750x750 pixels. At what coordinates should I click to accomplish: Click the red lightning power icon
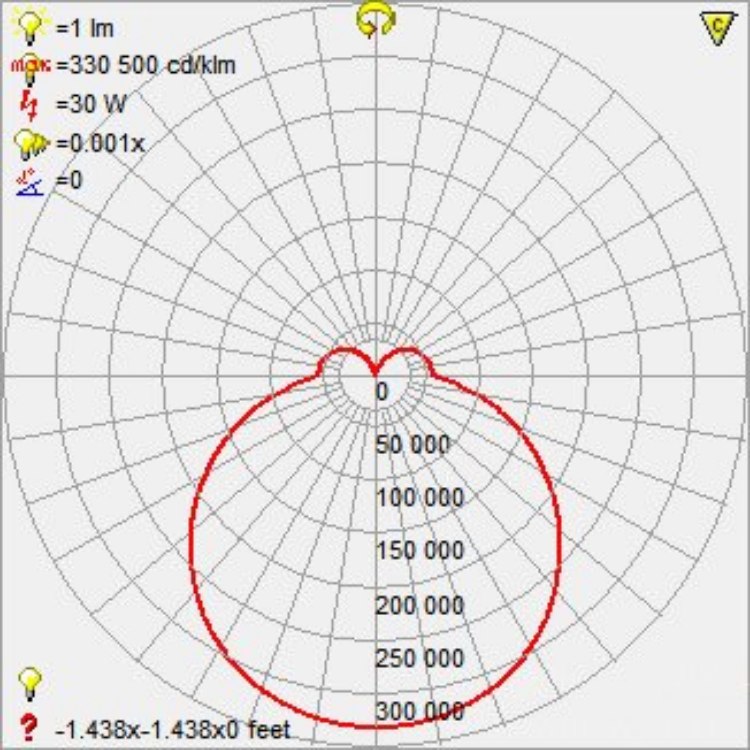click(x=31, y=103)
